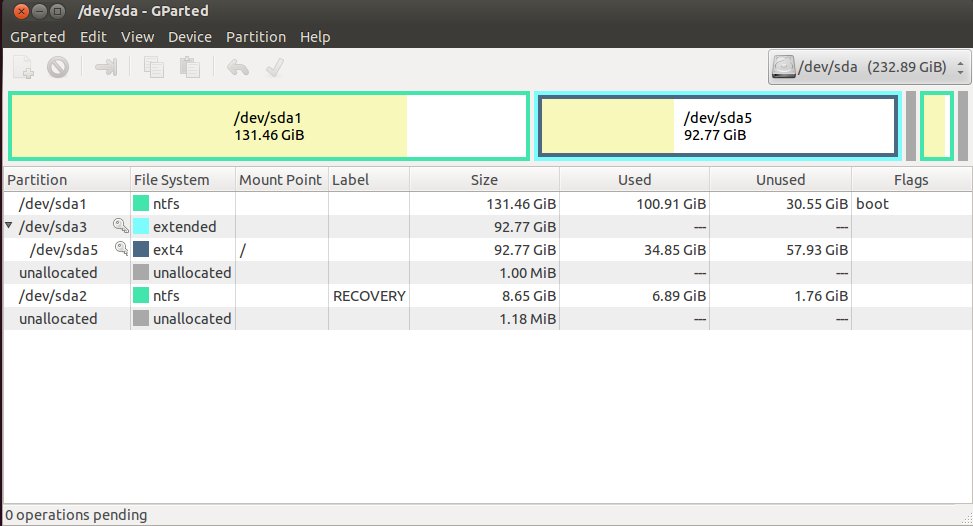Image resolution: width=973 pixels, height=526 pixels.
Task: Select the last unallocated 1.18 MiB row
Action: 487,319
